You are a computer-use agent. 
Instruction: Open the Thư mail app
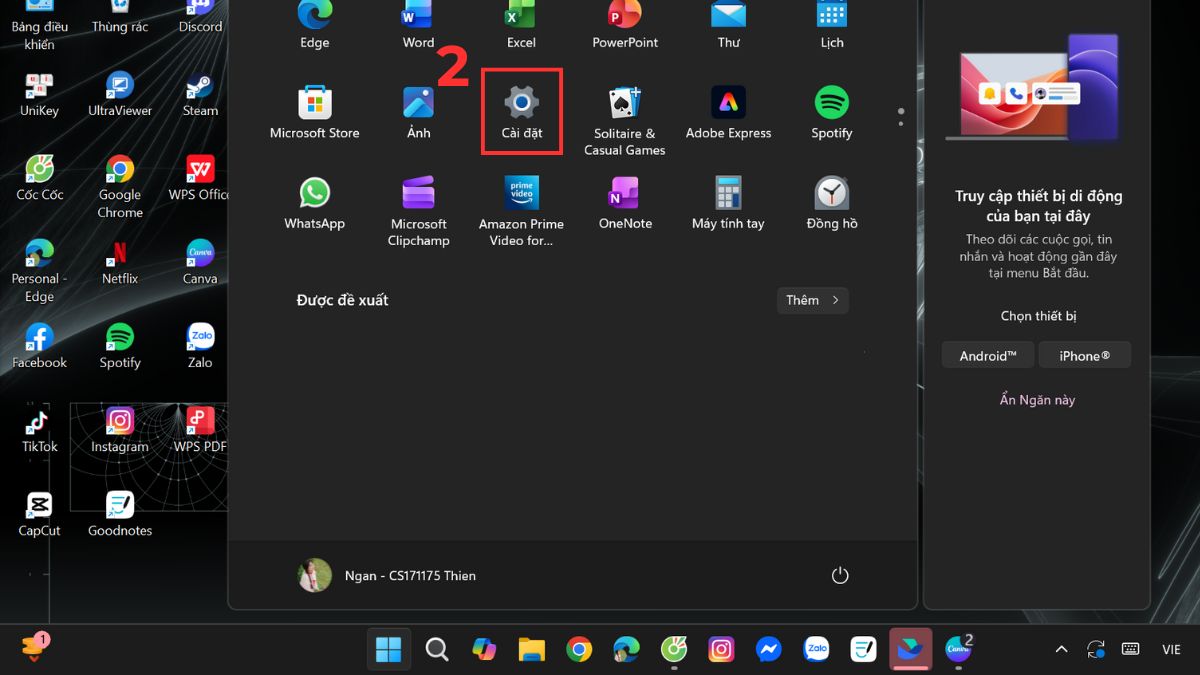729,24
